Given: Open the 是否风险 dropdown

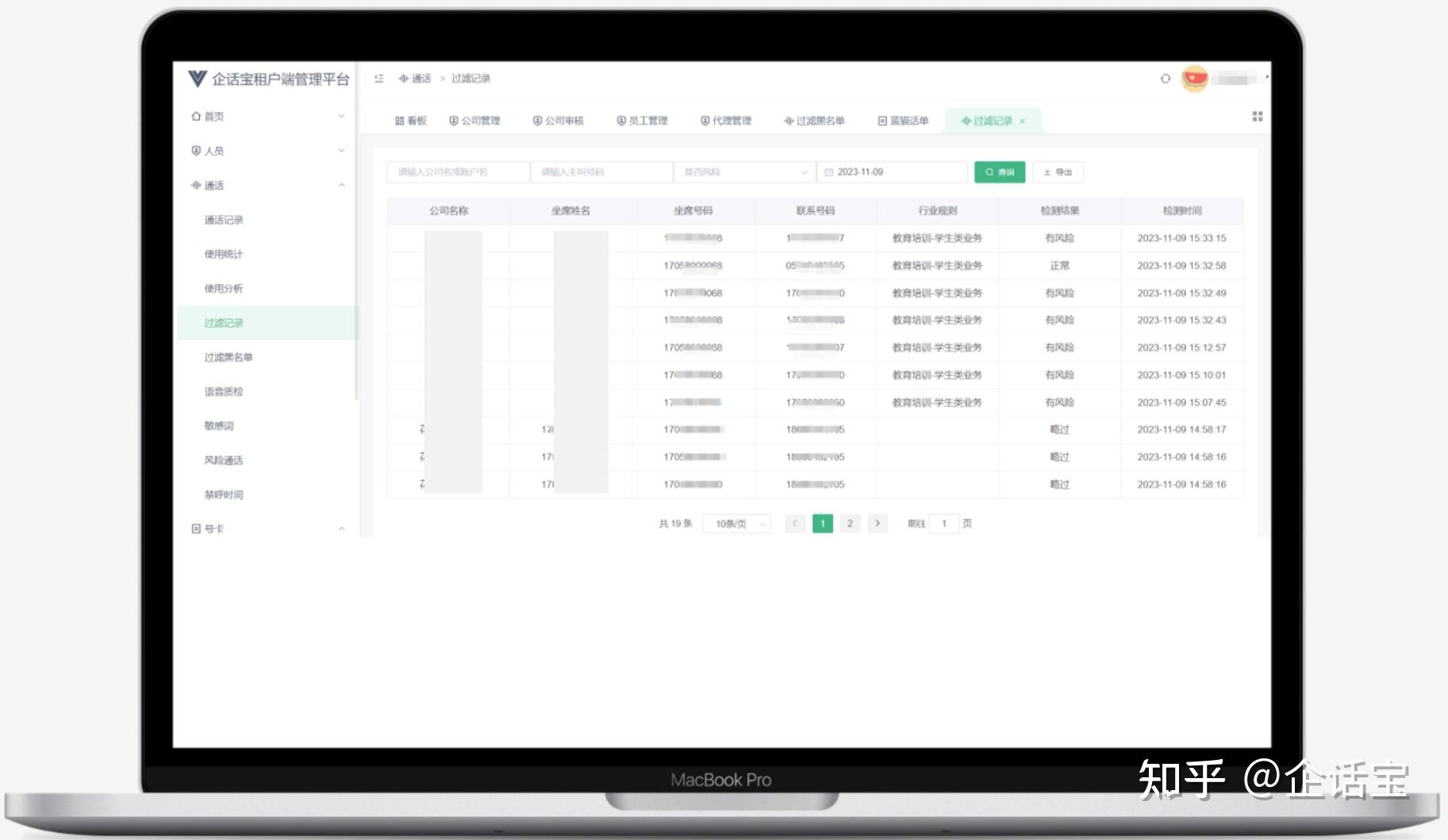Looking at the screenshot, I should pos(744,172).
